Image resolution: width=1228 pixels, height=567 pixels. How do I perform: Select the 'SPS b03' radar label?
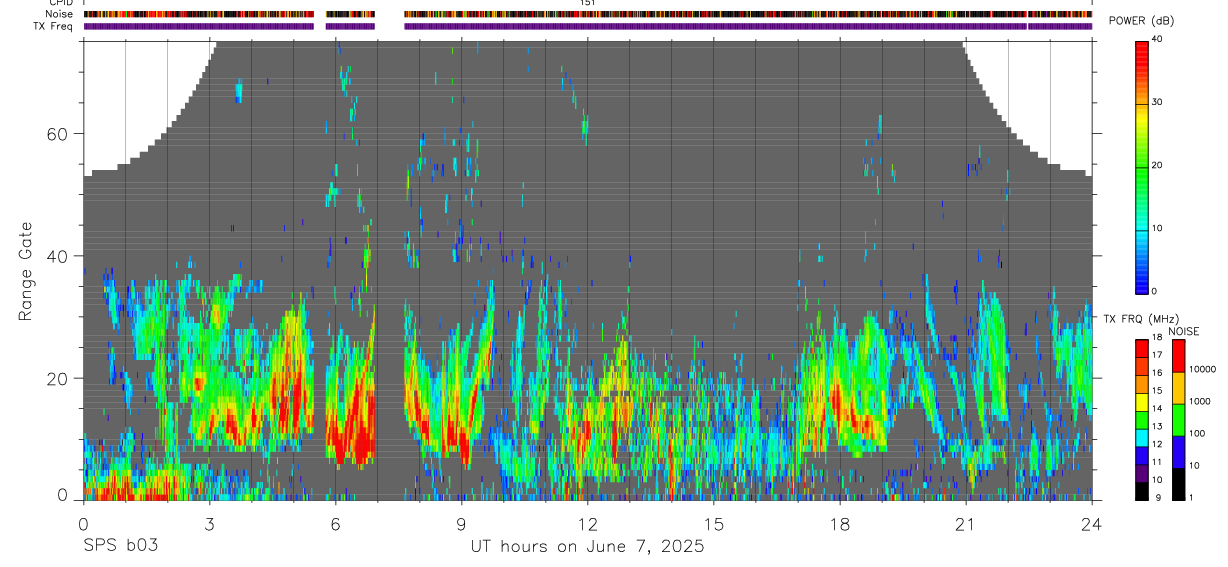[120, 547]
